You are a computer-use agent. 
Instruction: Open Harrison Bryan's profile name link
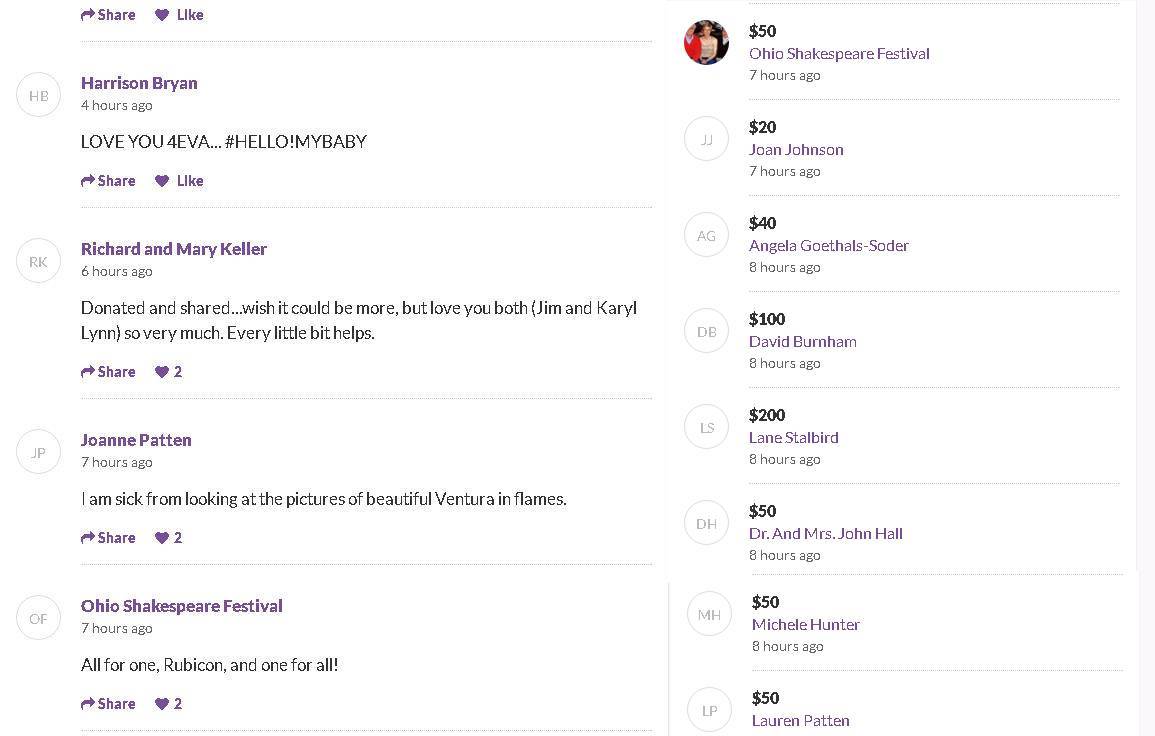pyautogui.click(x=139, y=83)
